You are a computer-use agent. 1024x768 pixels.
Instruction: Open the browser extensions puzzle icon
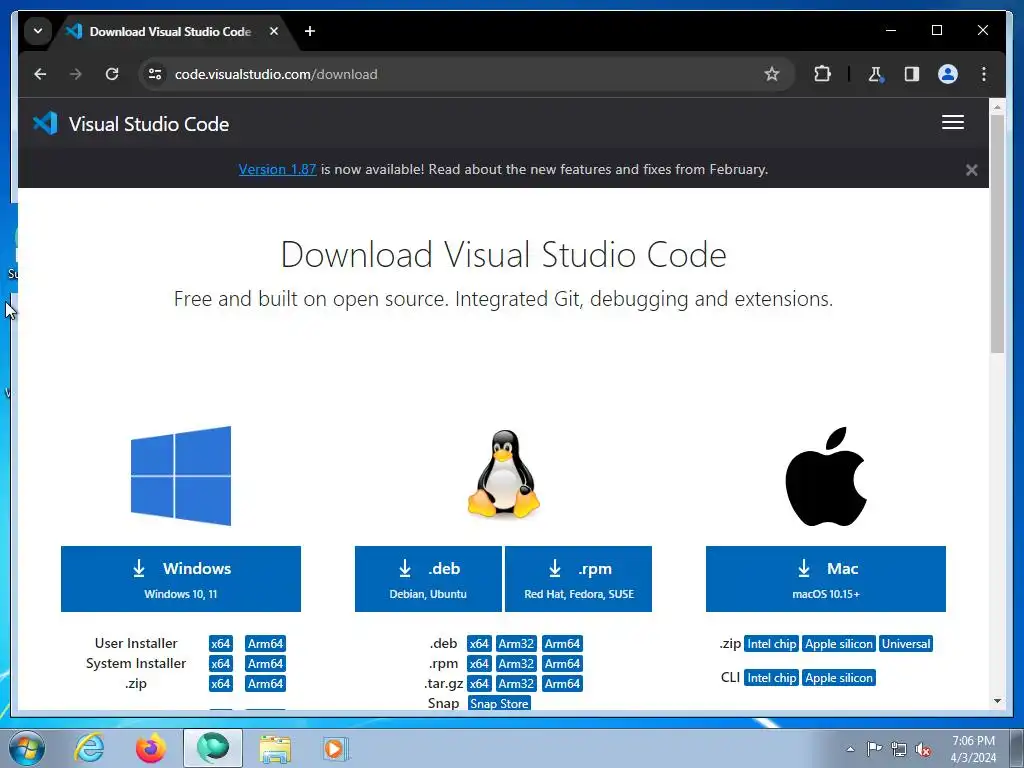tap(822, 74)
